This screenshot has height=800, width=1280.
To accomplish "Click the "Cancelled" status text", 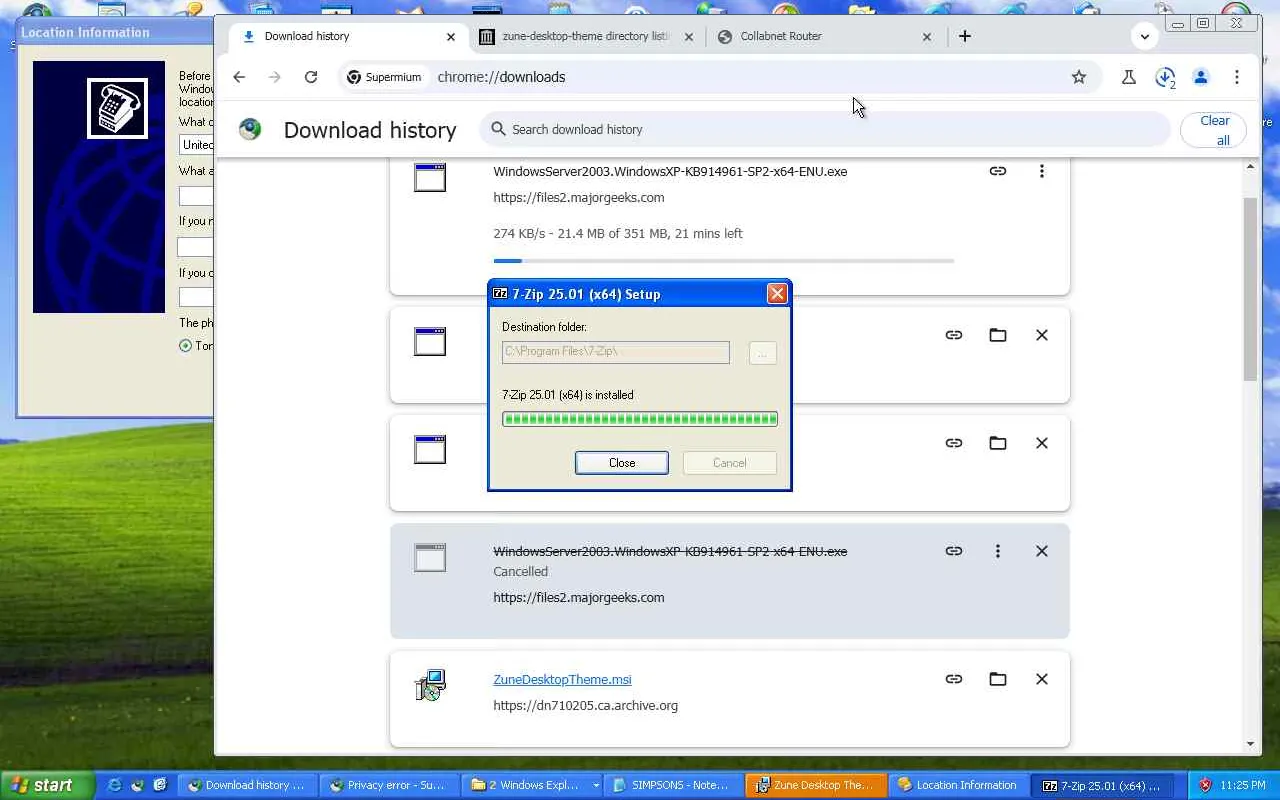I will point(520,572).
